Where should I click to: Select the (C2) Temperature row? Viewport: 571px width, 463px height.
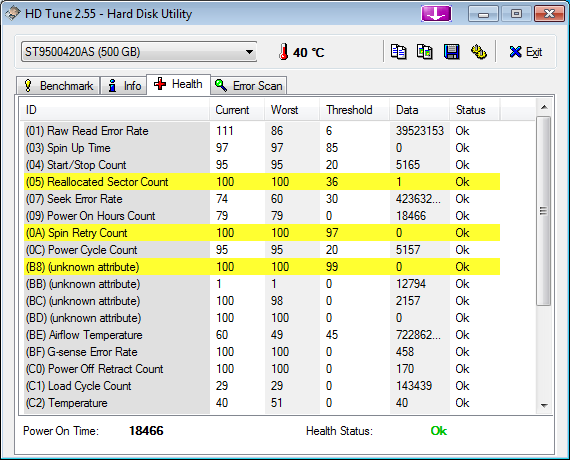[x=262, y=403]
